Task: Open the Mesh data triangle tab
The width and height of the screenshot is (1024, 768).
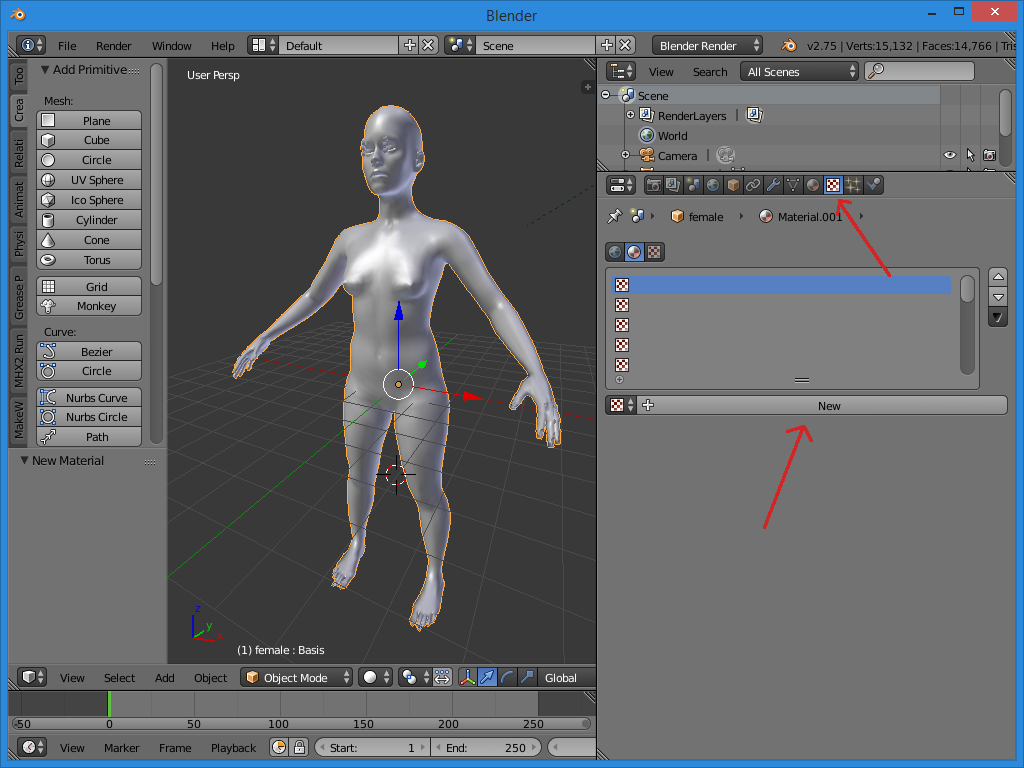Action: click(793, 185)
